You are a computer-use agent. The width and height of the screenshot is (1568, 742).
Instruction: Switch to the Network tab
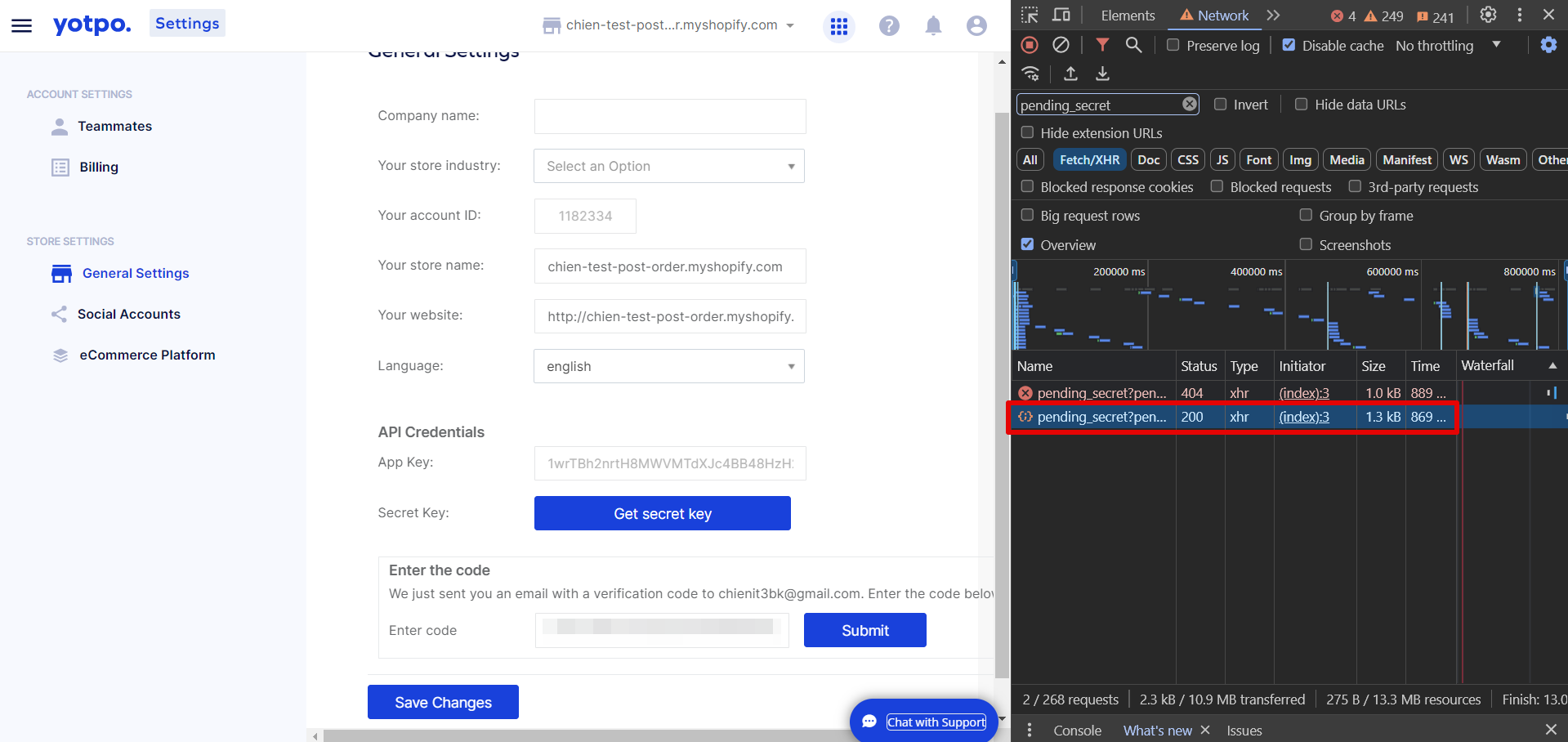click(x=1214, y=16)
